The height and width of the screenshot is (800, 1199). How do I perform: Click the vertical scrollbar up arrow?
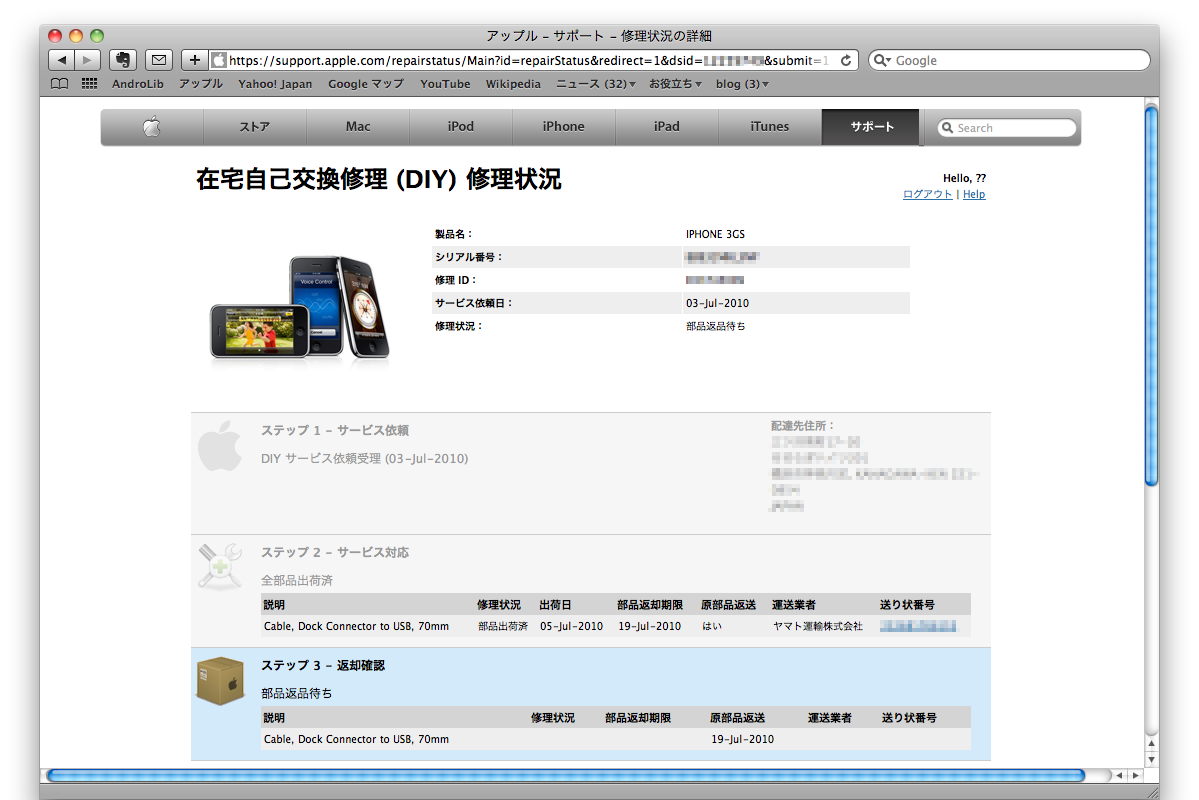(x=1151, y=743)
